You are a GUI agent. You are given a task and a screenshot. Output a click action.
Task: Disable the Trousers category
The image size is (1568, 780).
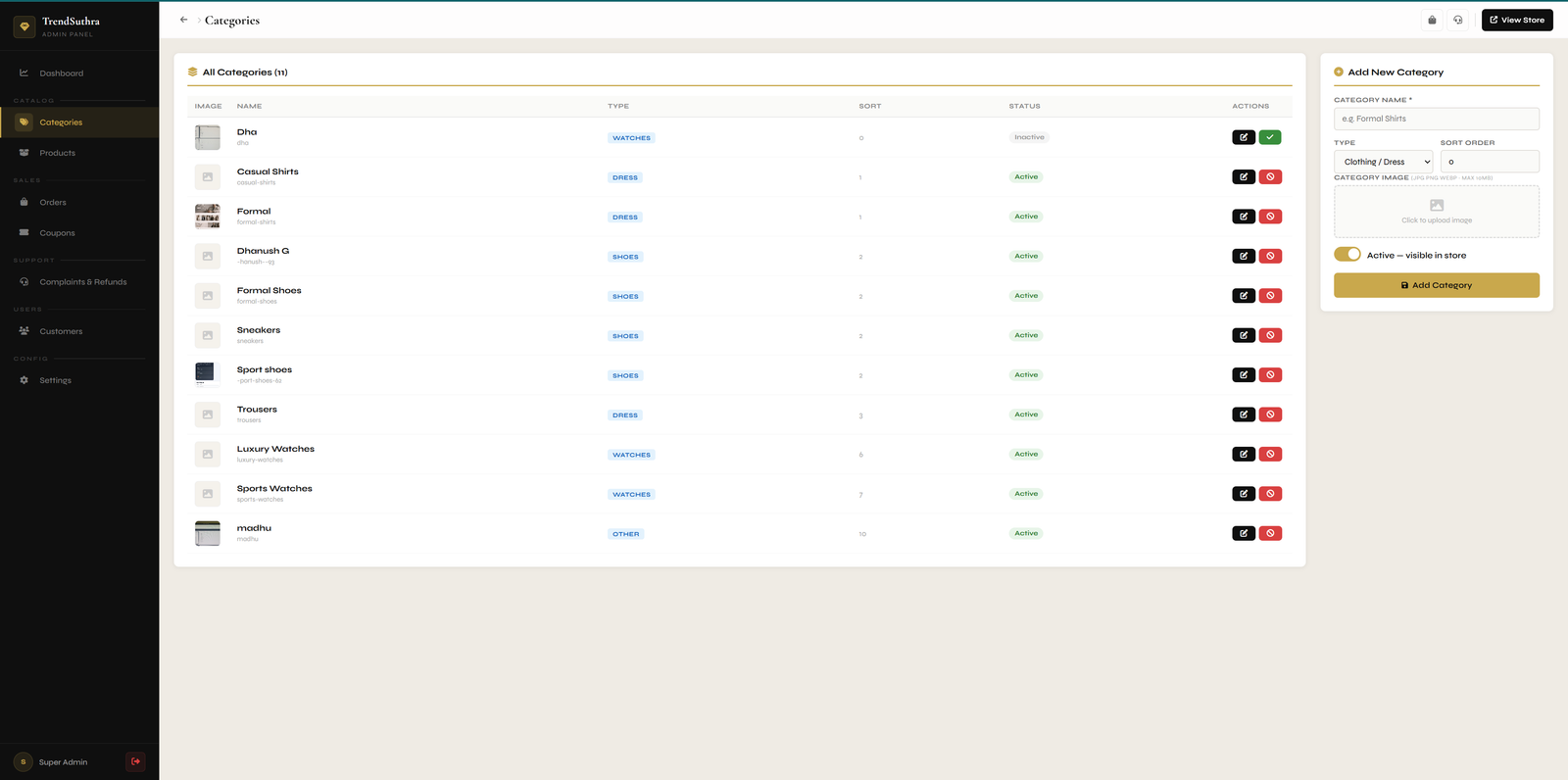click(1270, 414)
